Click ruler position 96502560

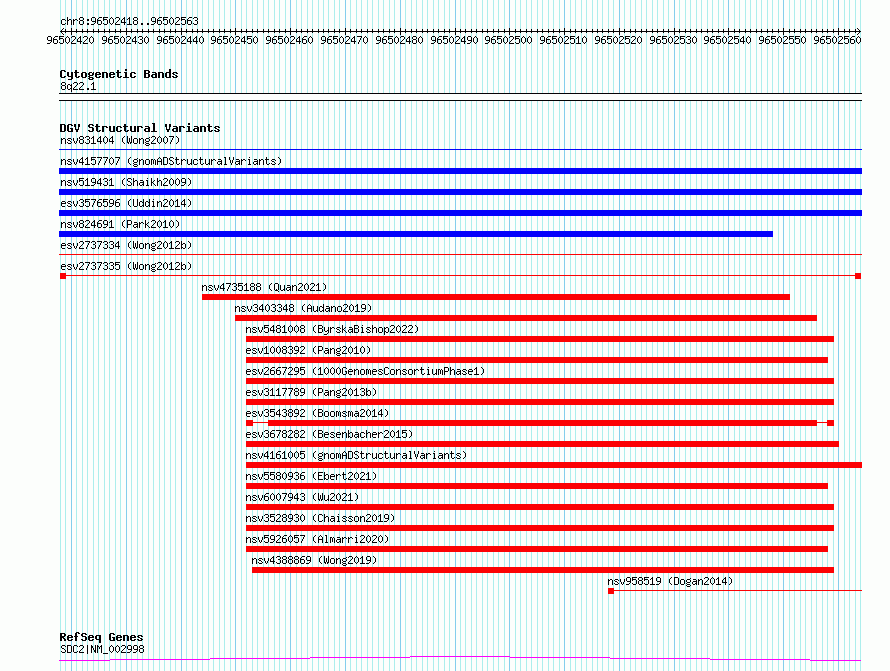837,40
